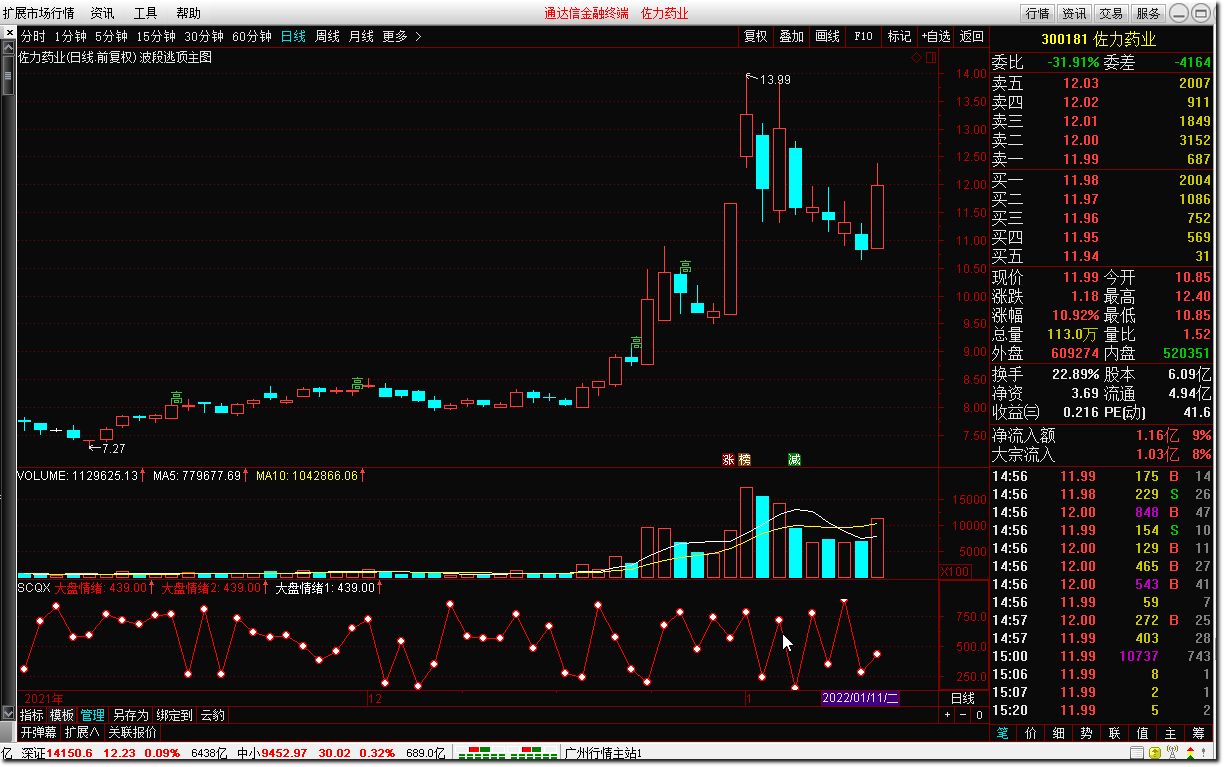This screenshot has height=767, width=1225.
Task: Click the yellow upload badge icon
Action: 1155,753
